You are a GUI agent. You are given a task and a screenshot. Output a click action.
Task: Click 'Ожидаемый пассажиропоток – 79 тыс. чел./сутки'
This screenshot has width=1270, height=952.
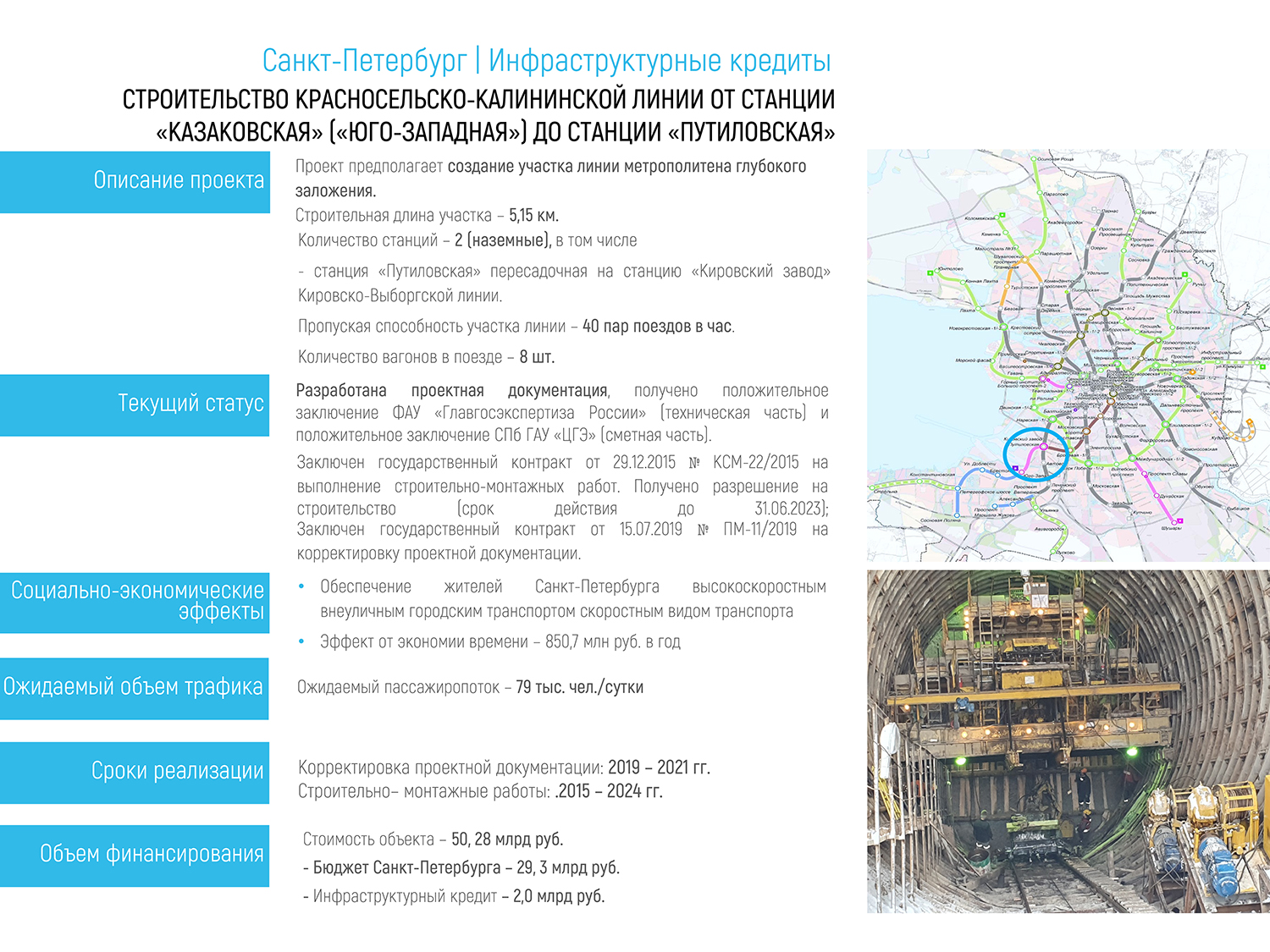pos(470,687)
